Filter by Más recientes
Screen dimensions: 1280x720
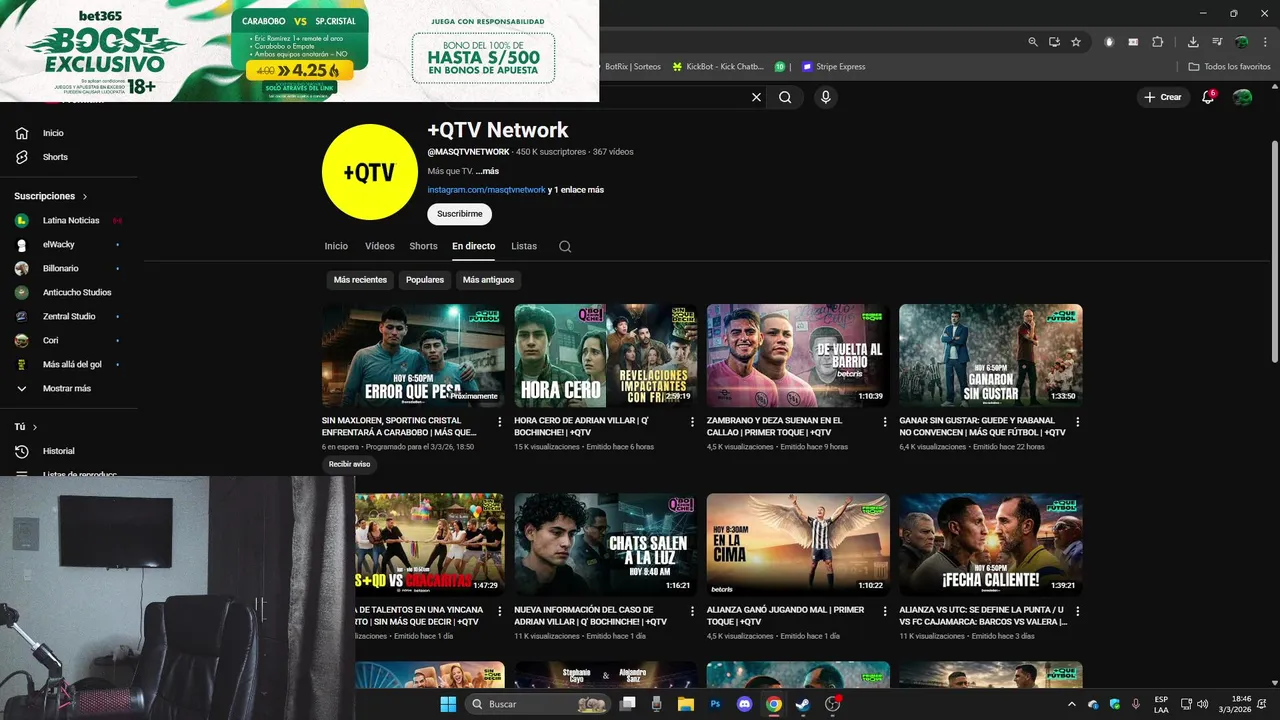pyautogui.click(x=360, y=280)
